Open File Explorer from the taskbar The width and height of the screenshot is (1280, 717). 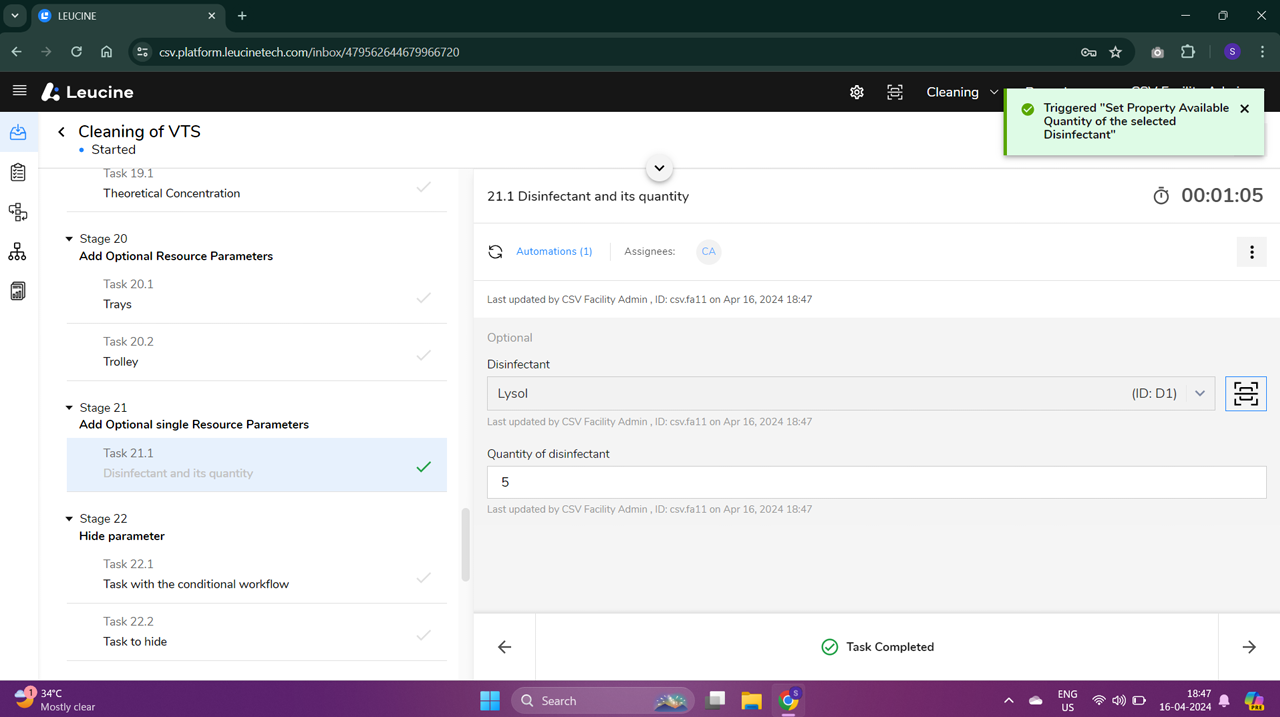pos(752,700)
